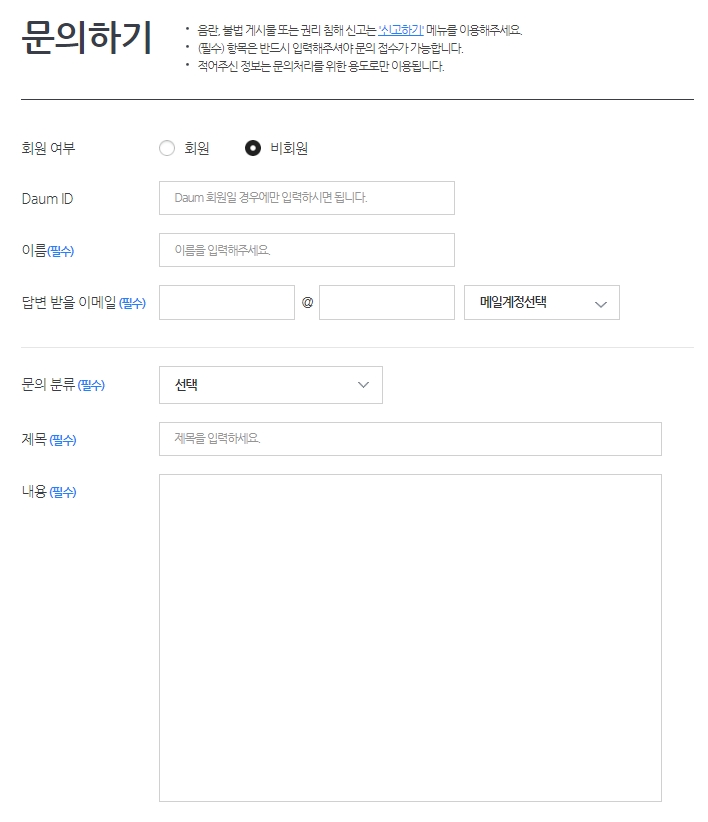Click the notice about (필수) 항목
This screenshot has width=708, height=822.
[330, 49]
